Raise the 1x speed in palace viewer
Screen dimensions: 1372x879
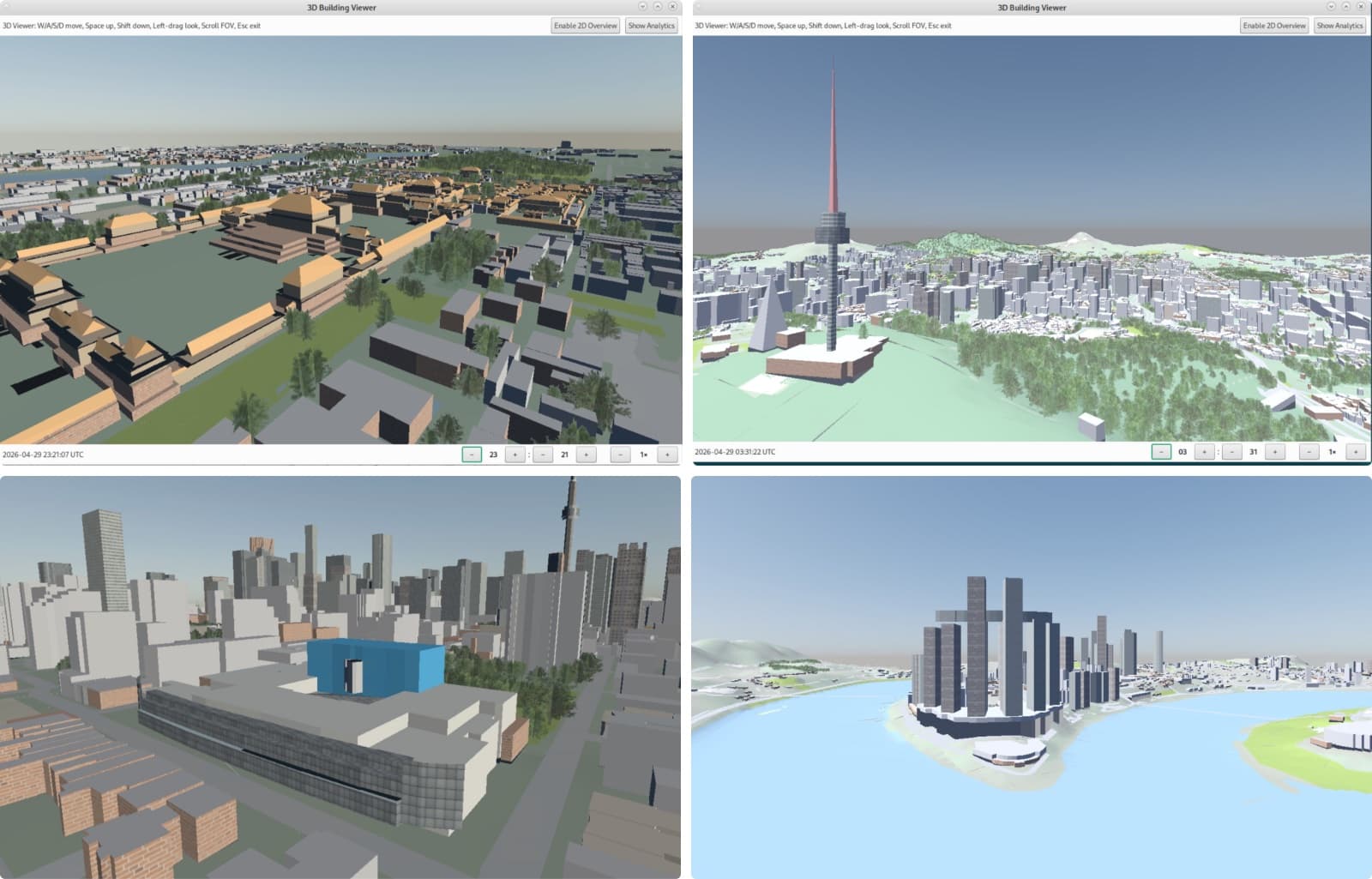[667, 455]
